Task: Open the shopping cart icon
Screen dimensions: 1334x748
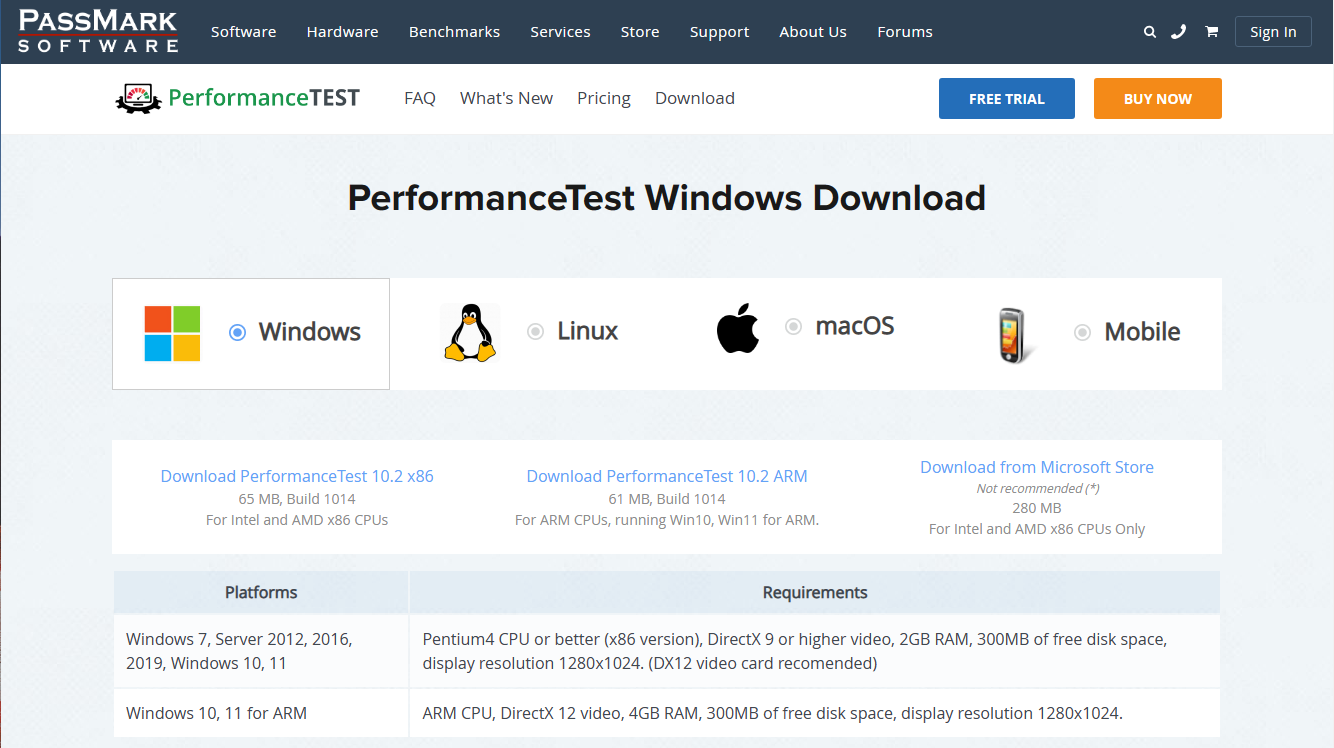Action: (1211, 32)
